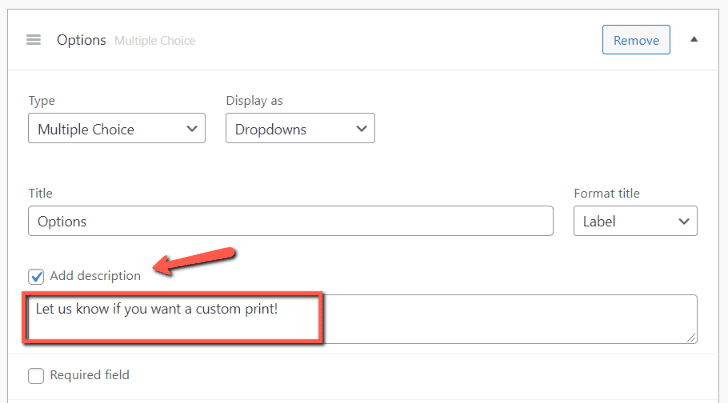The height and width of the screenshot is (403, 728).
Task: Click the Options heading in the panel header
Action: [81, 40]
